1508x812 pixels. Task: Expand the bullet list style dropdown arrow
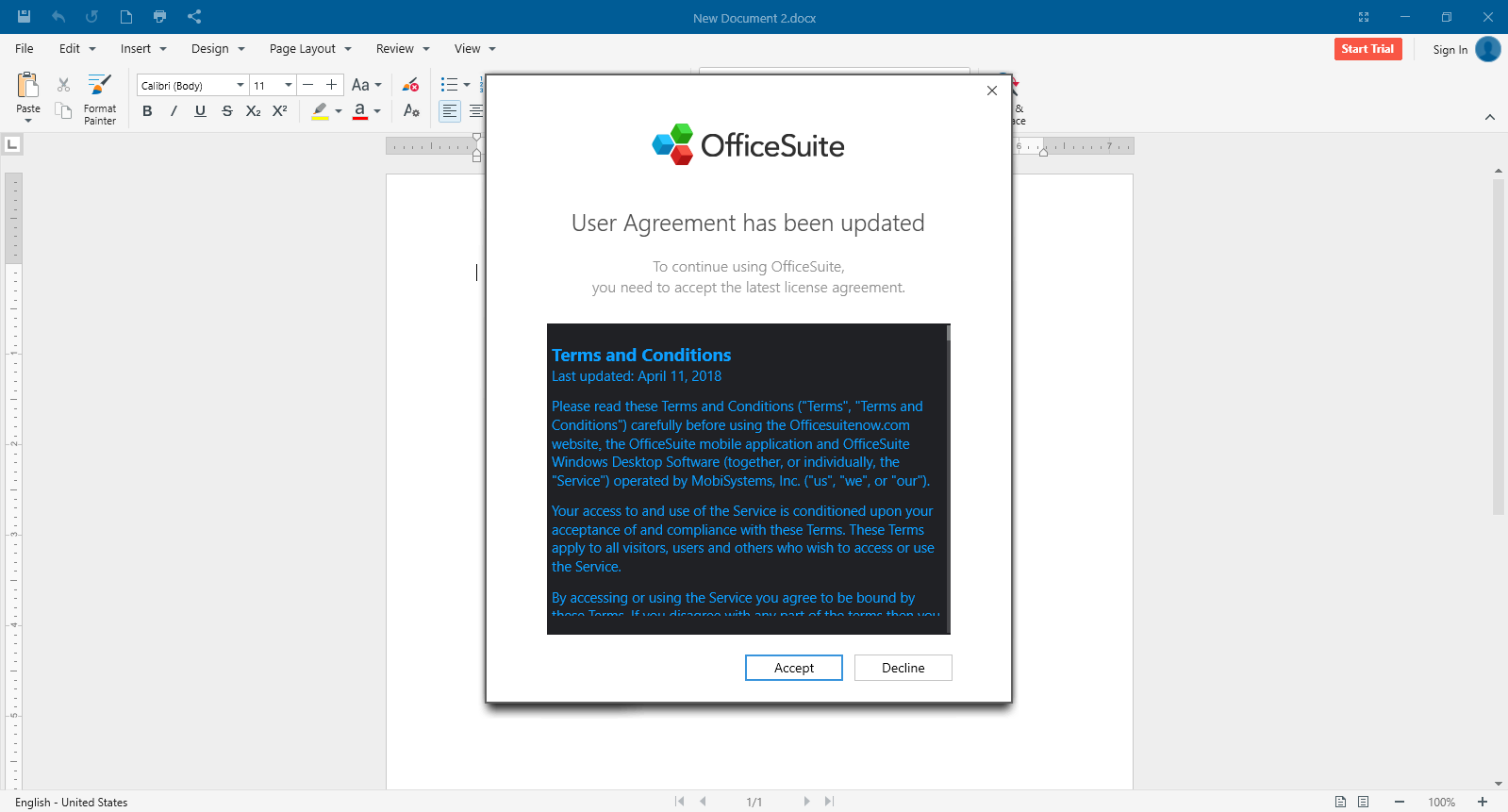(x=467, y=85)
